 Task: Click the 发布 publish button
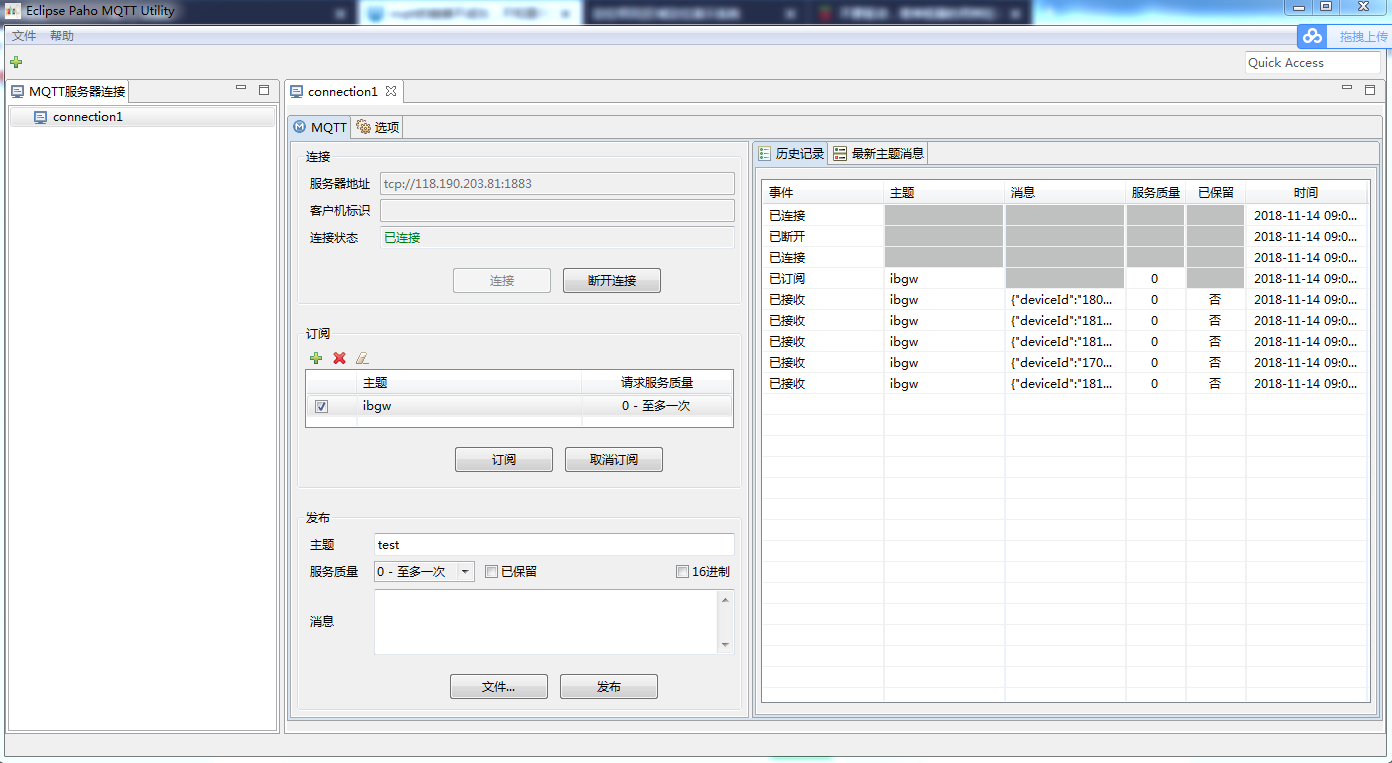[x=609, y=687]
